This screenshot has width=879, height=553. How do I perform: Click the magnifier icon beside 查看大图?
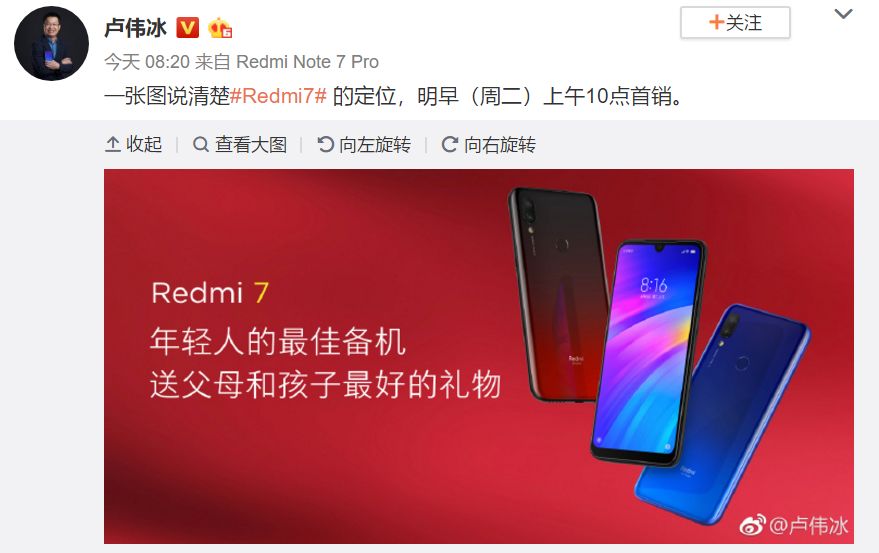(x=200, y=145)
